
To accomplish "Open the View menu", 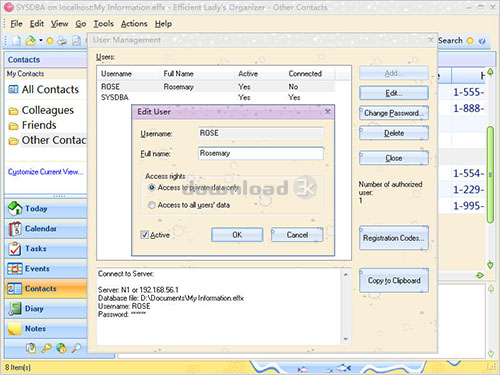I will click(x=59, y=24).
